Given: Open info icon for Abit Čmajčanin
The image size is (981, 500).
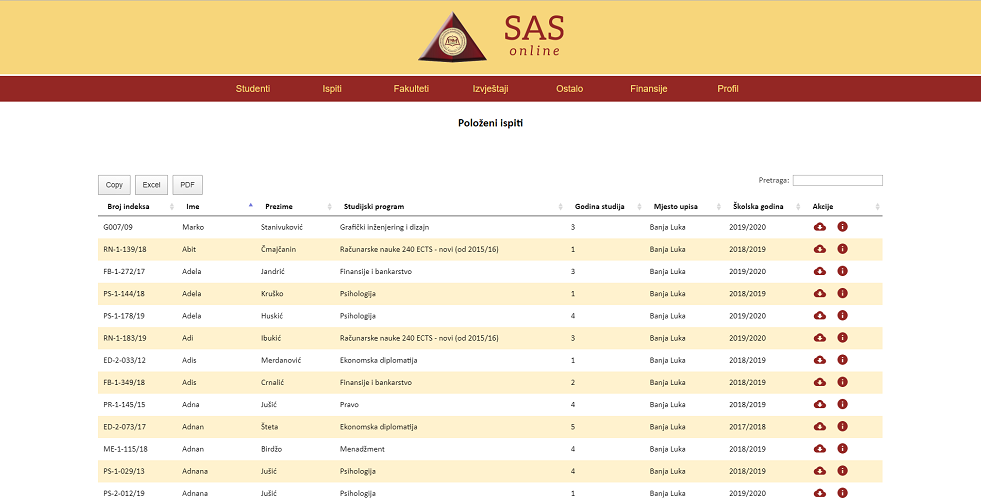Looking at the screenshot, I should 842,249.
